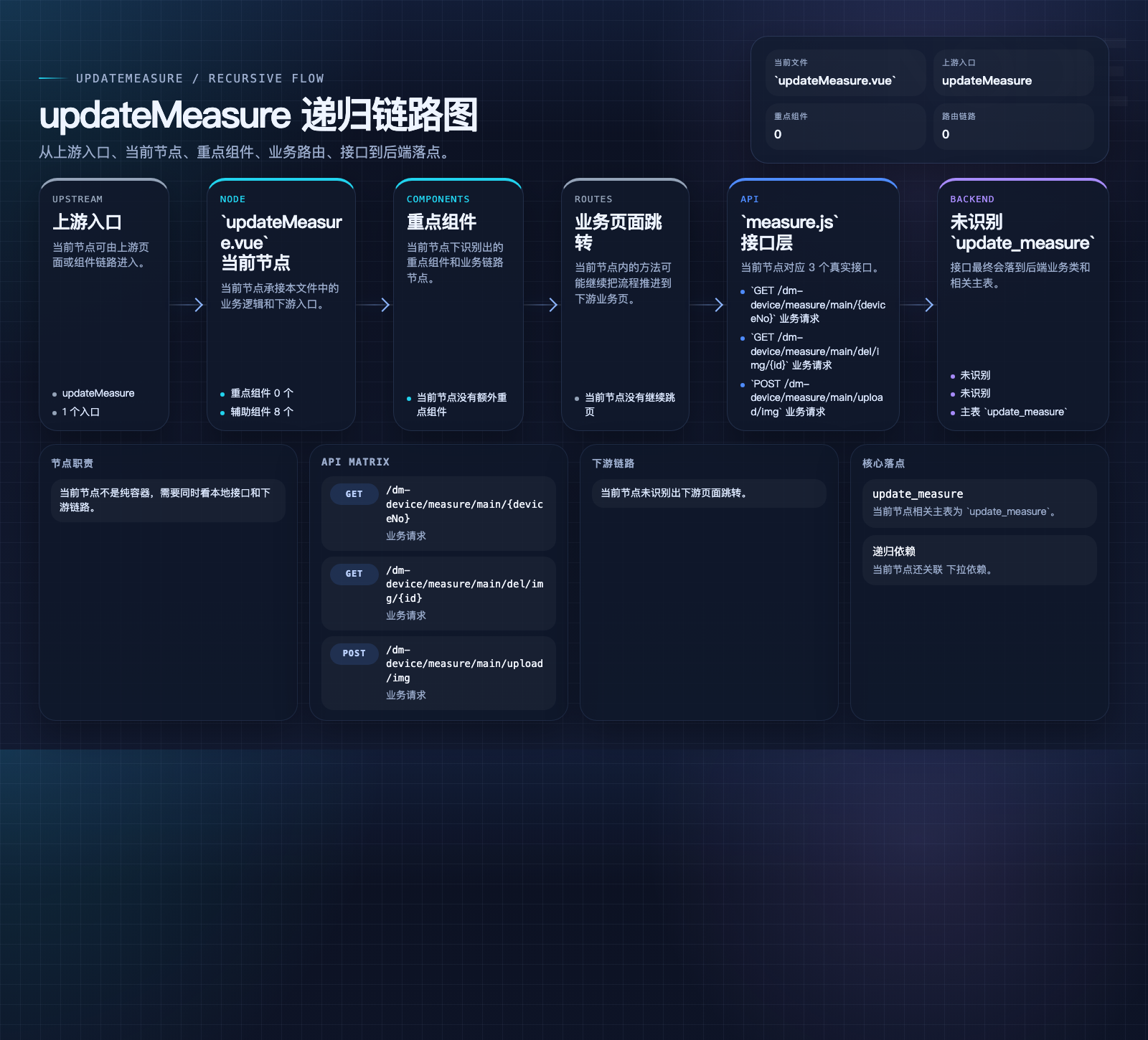
Task: Select the 重点组件 0 count card
Action: tap(845, 126)
